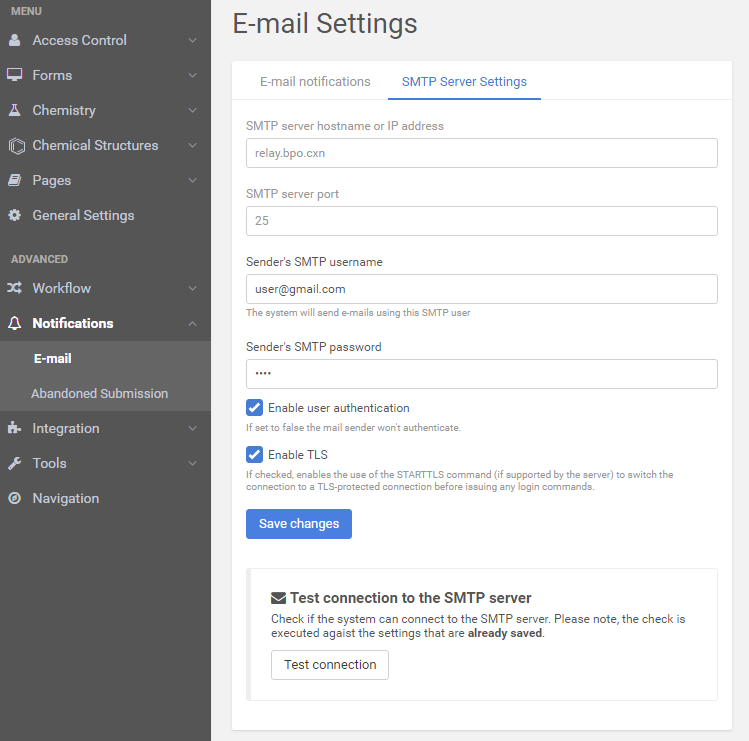Image resolution: width=749 pixels, height=741 pixels.
Task: Click the Navigation compass icon
Action: pos(15,499)
